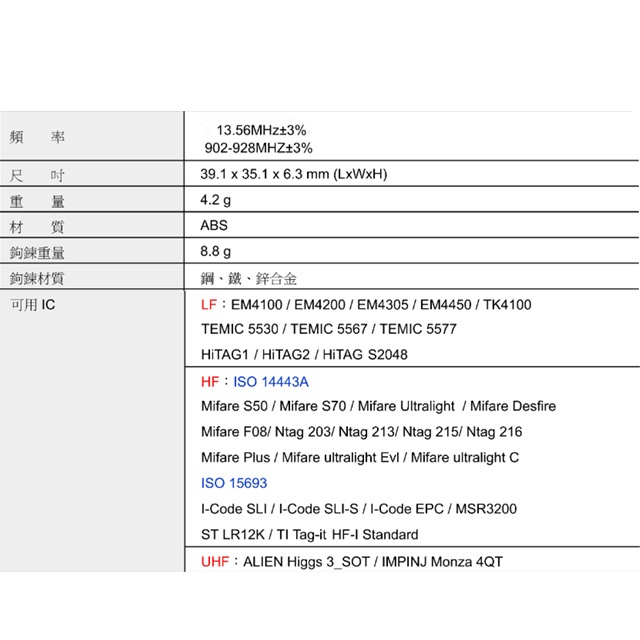Viewport: 640px width, 640px height.
Task: Click the 可用 IC row label
Action: (x=33, y=304)
